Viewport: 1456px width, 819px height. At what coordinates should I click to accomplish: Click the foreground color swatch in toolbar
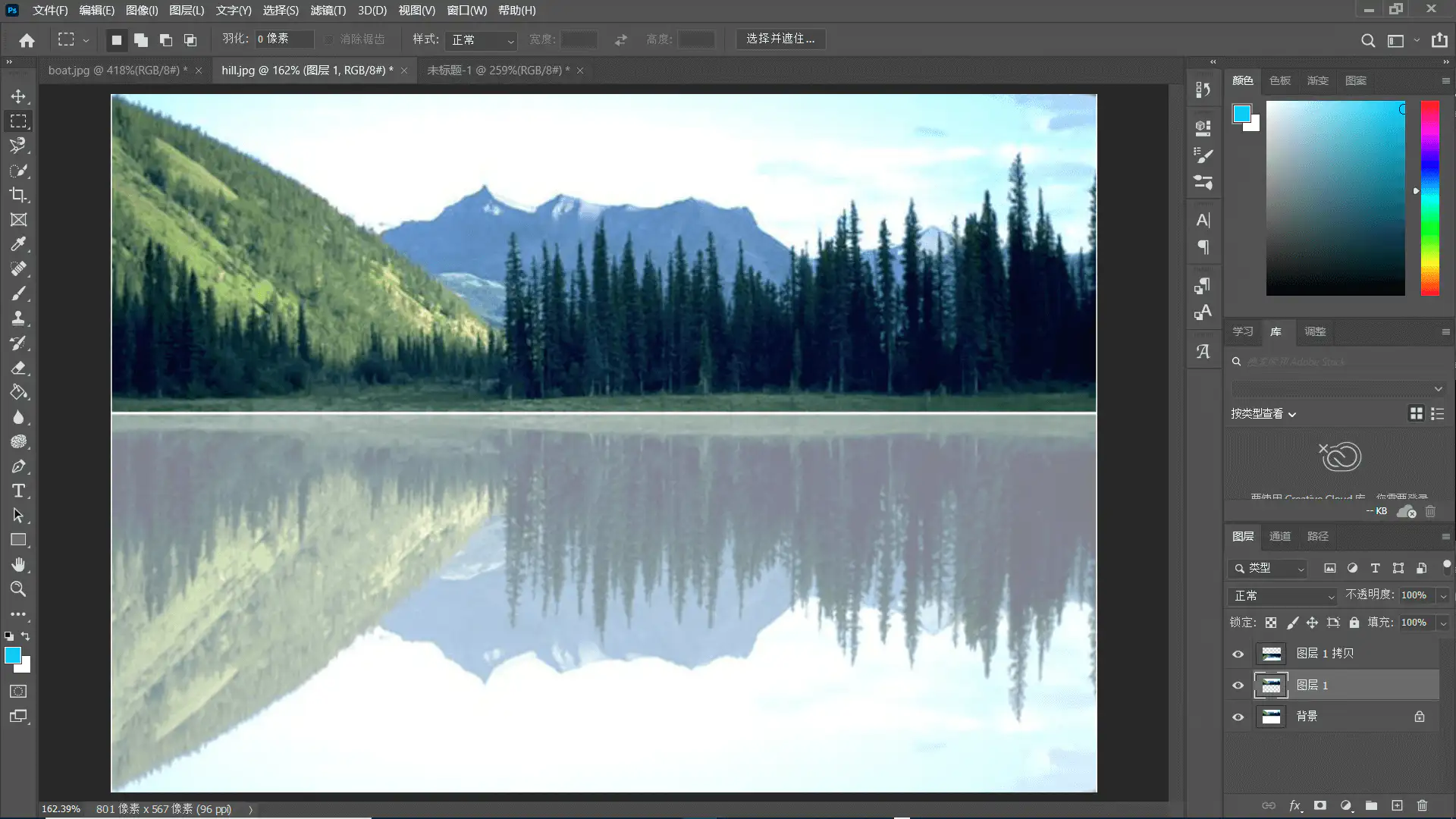click(13, 656)
